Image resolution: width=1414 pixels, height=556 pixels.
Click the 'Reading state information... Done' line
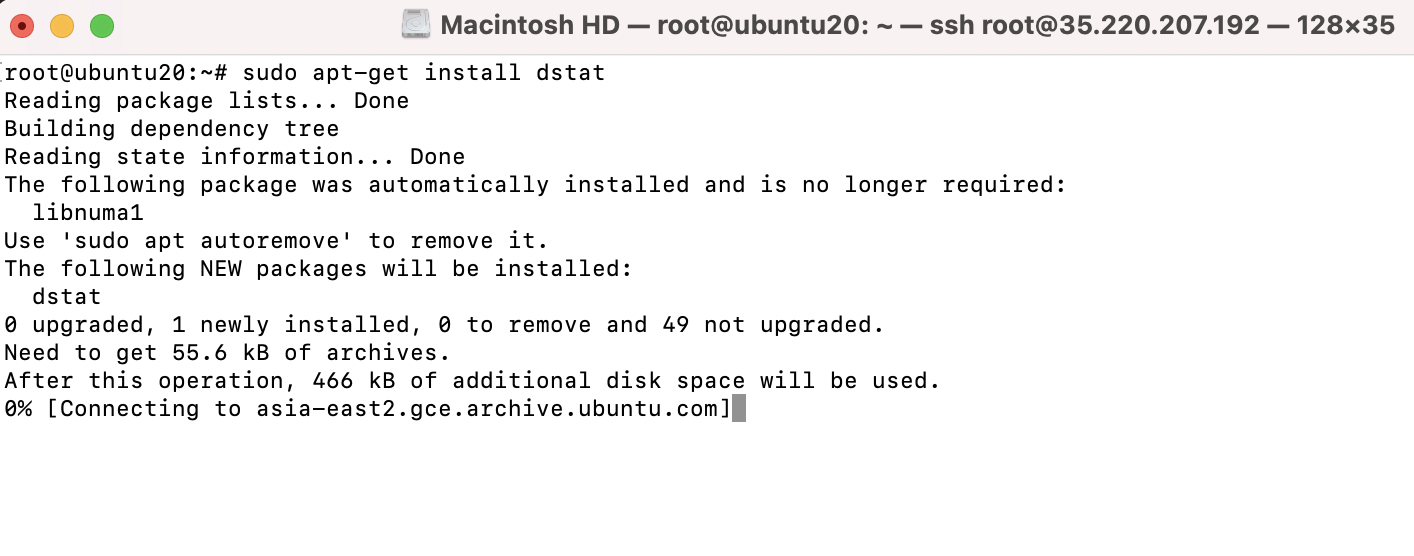pyautogui.click(x=235, y=157)
